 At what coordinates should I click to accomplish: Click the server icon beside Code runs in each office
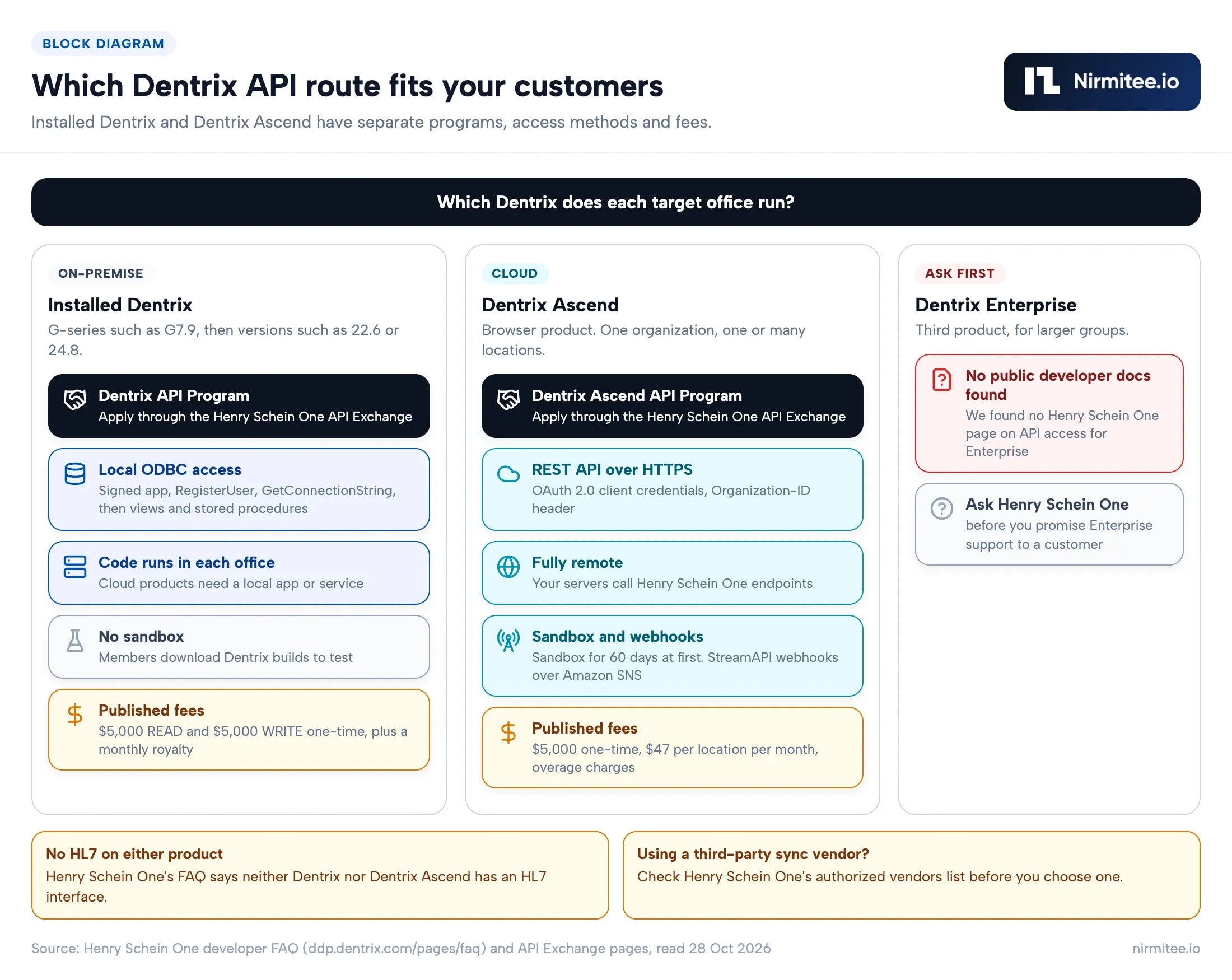[x=75, y=567]
